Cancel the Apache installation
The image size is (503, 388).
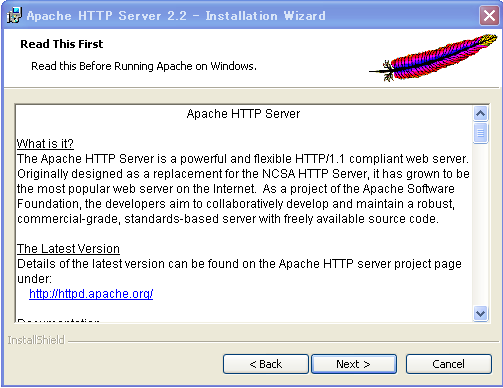click(449, 364)
